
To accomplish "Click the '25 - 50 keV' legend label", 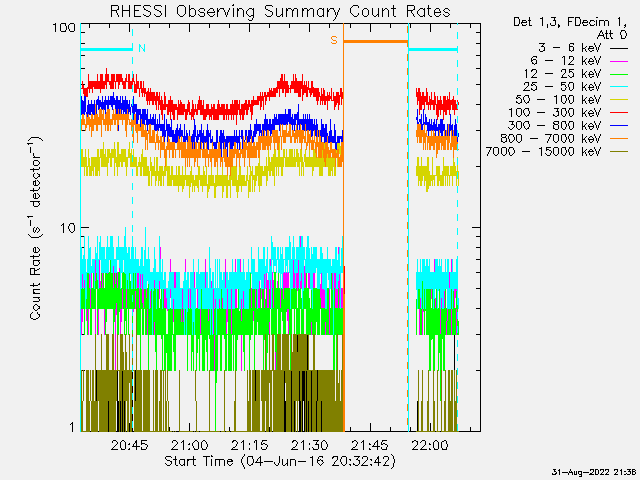I will 562,87.
